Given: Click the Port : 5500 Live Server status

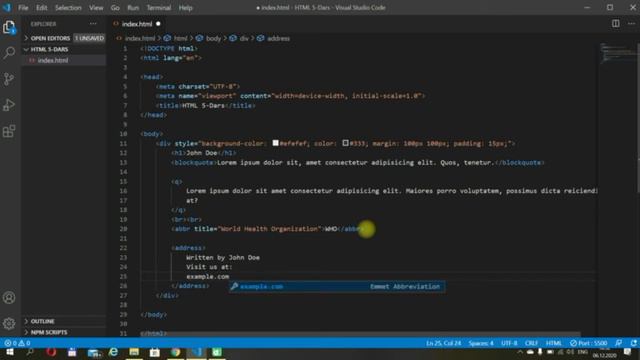Looking at the screenshot, I should click(588, 343).
